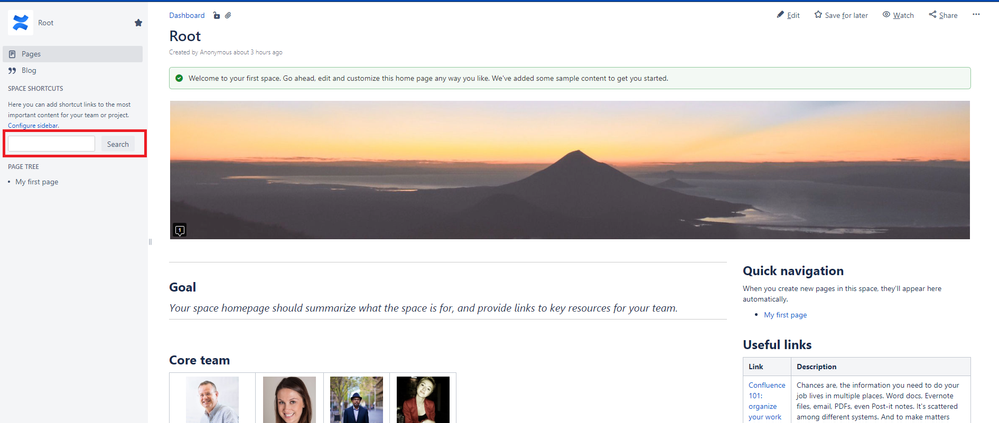Click the Root page title
The width and height of the screenshot is (999, 423).
click(x=185, y=36)
